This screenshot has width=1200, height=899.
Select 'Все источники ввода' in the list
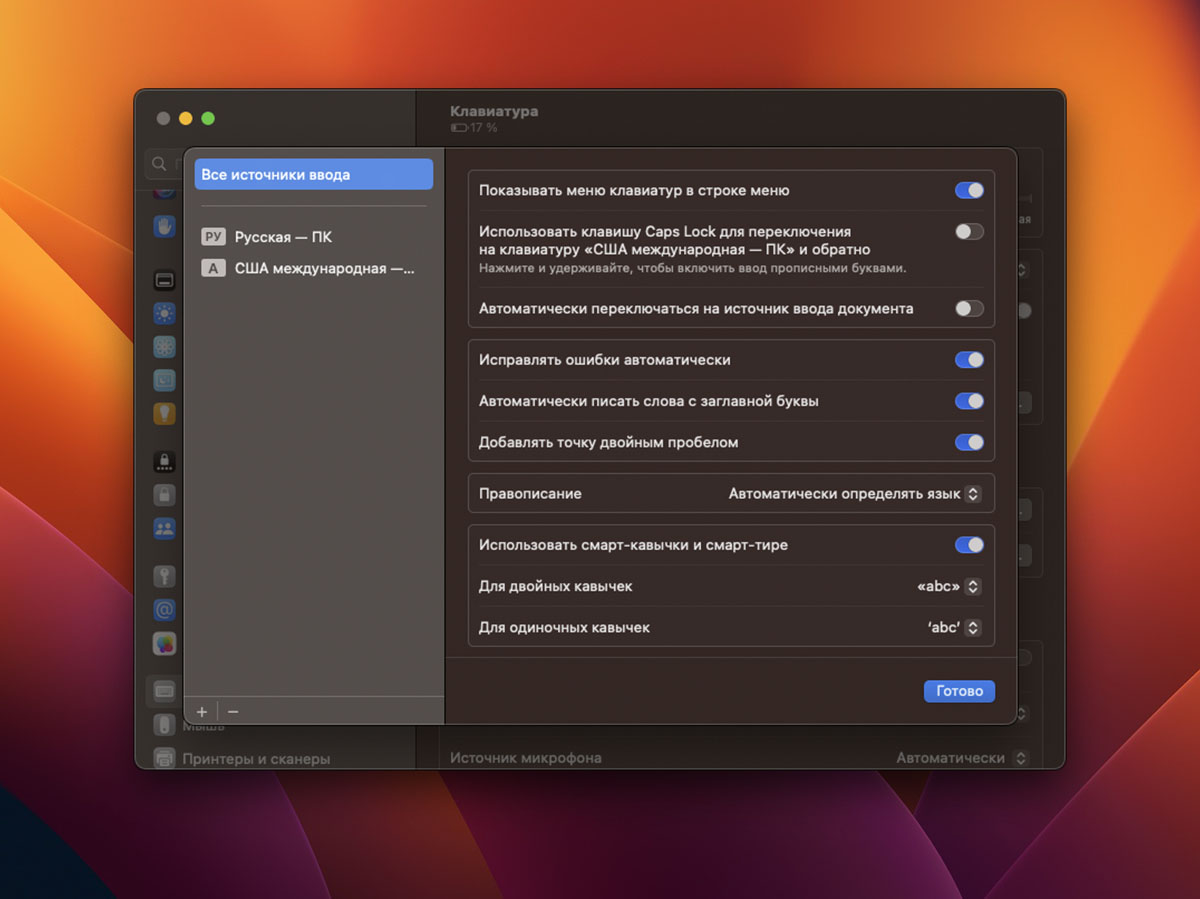coord(313,174)
